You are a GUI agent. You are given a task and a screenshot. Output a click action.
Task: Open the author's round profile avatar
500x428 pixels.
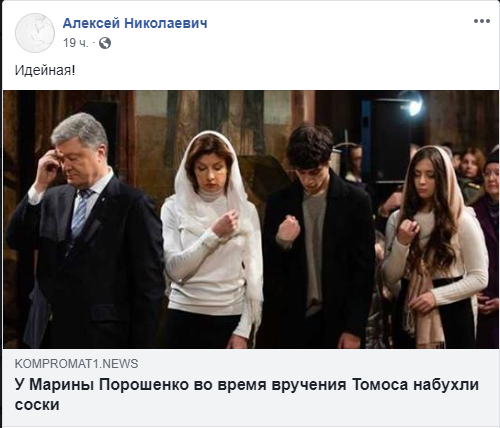(35, 33)
